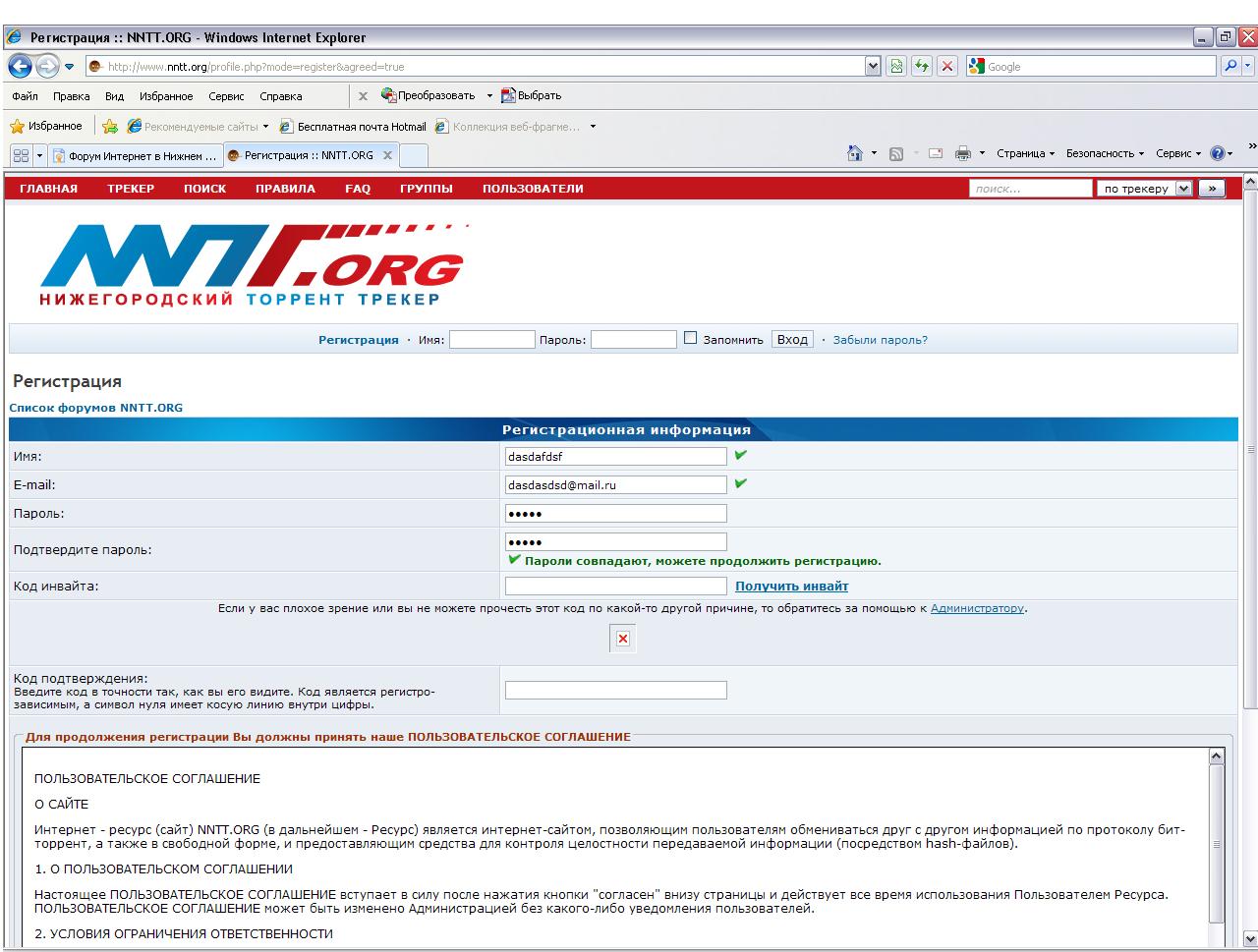Open ПОИСК in site navigation
Viewport: 1258px width, 952px height.
coord(204,189)
